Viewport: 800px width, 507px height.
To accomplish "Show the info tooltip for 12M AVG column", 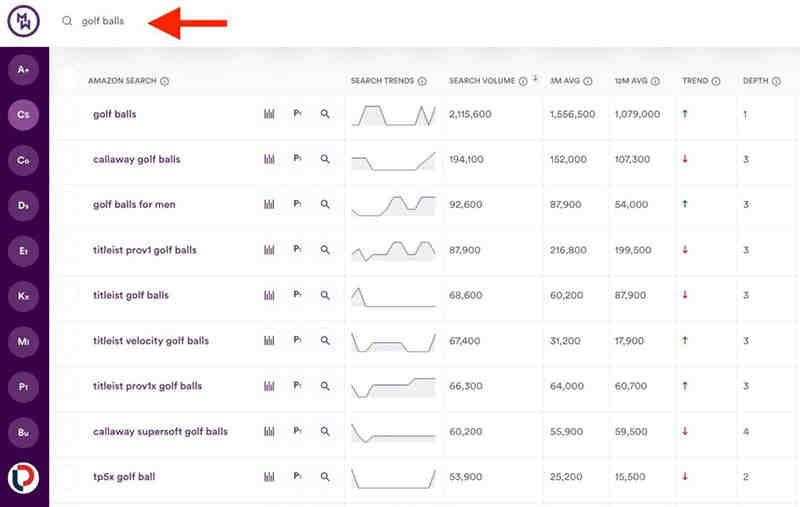I will point(655,81).
